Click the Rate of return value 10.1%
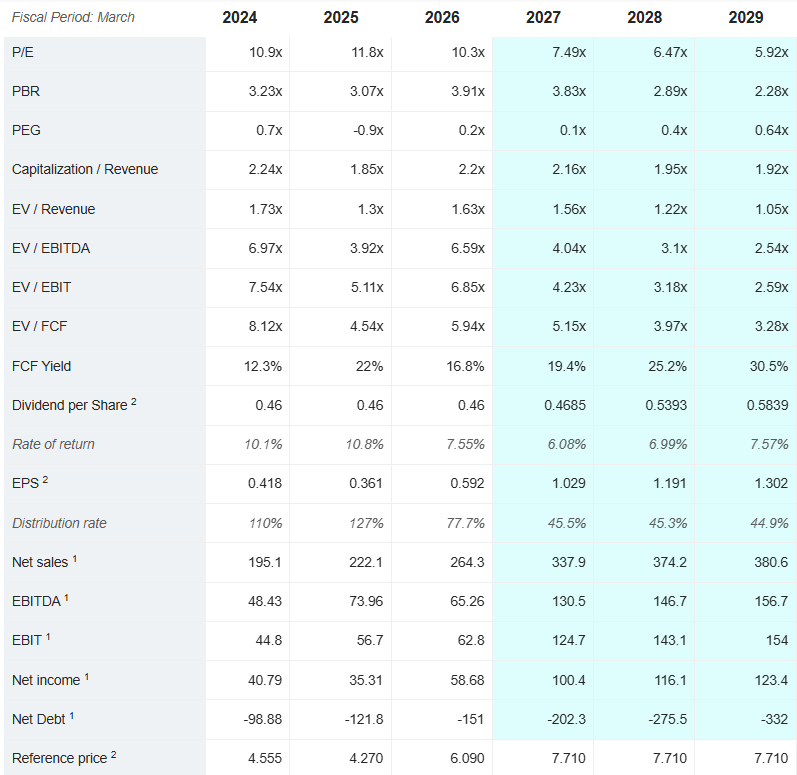The height and width of the screenshot is (775, 797). (x=263, y=445)
